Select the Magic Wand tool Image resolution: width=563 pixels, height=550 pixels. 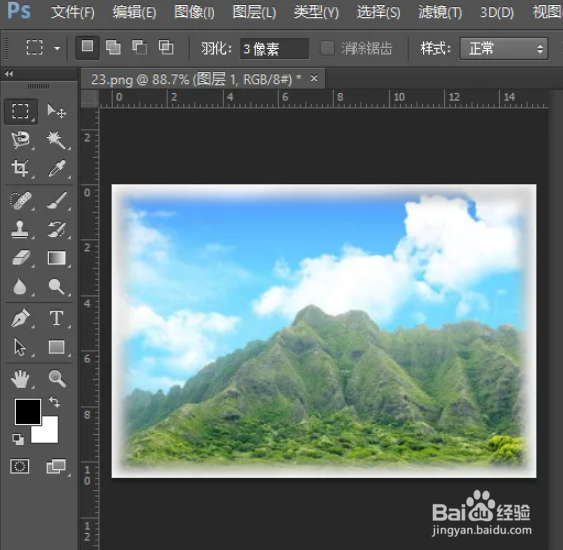pos(56,140)
